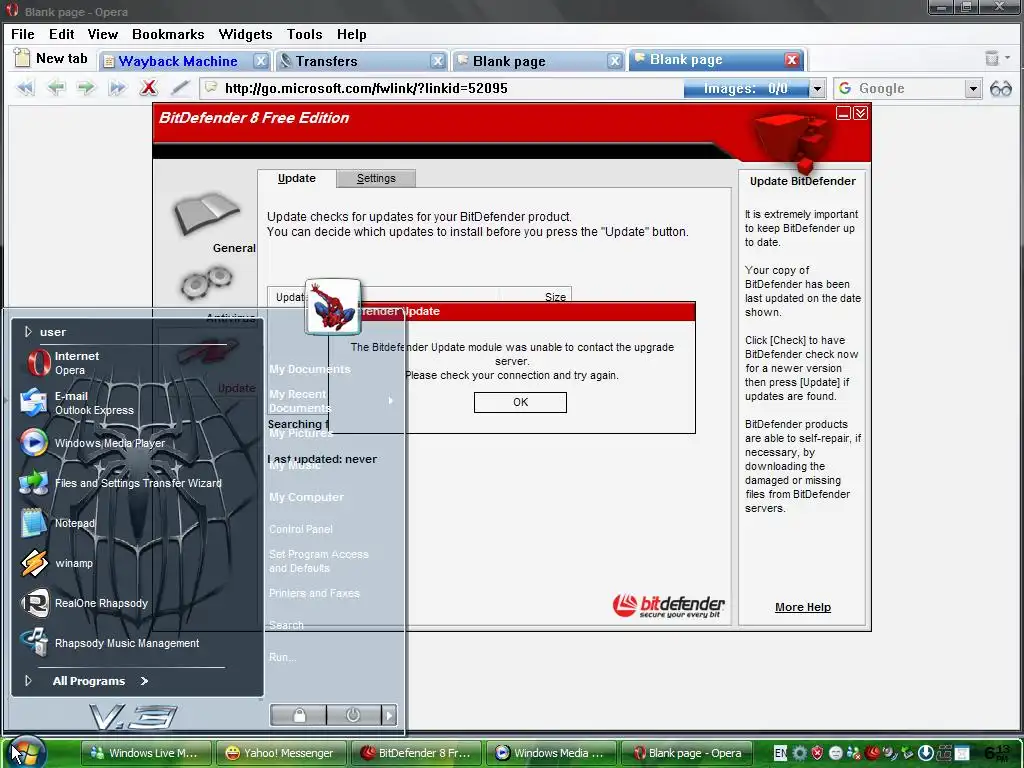Click the lock button in start menu

tap(298, 715)
